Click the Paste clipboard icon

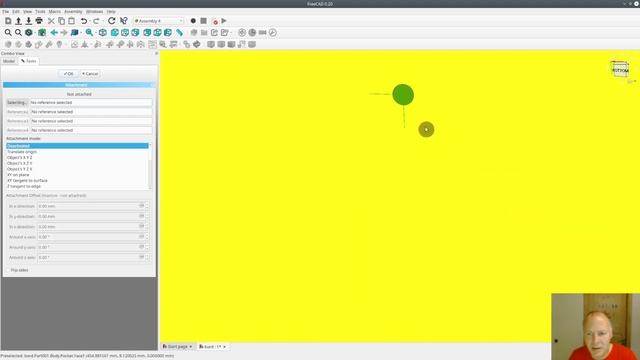pos(71,21)
